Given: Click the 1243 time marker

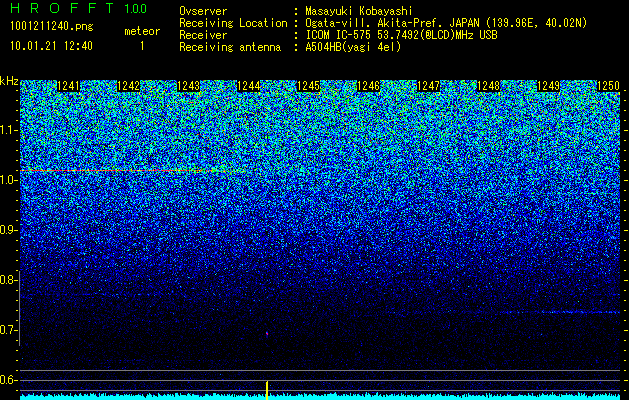Looking at the screenshot, I should point(189,86).
